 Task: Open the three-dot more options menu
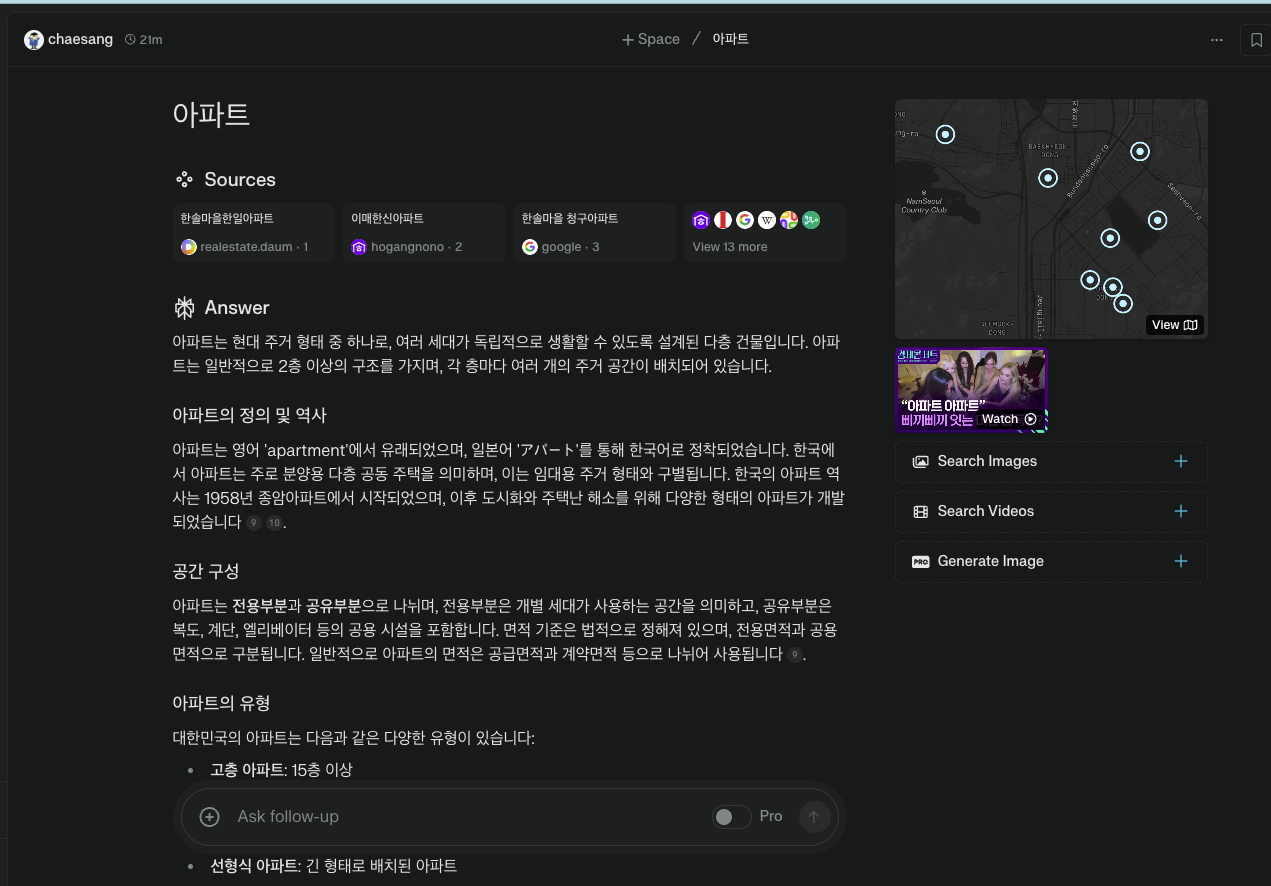(x=1216, y=40)
